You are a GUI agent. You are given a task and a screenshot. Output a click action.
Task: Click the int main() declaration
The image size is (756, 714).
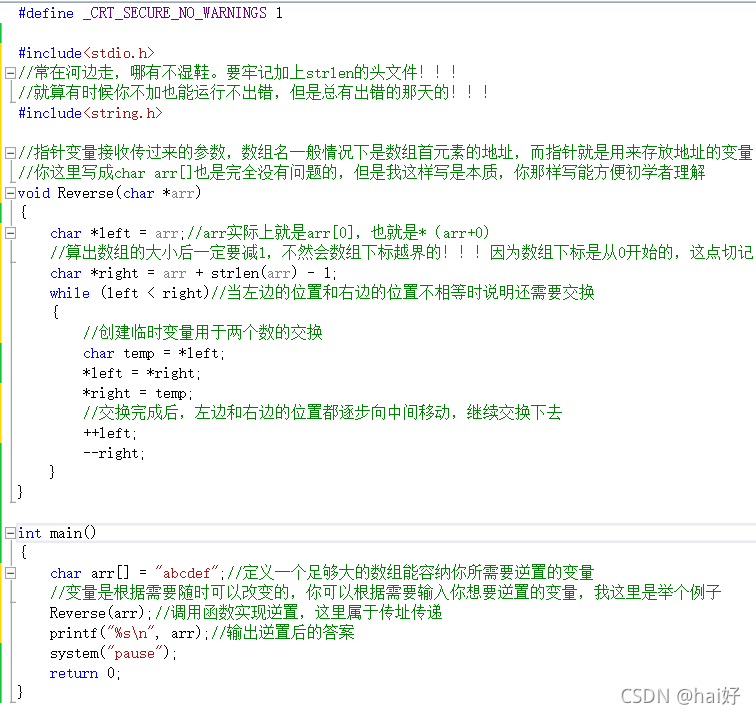click(x=57, y=533)
